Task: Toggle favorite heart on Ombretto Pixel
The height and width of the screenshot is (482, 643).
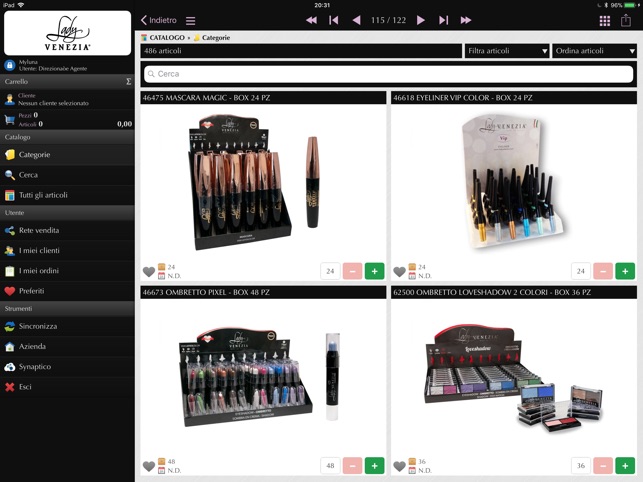Action: click(149, 466)
